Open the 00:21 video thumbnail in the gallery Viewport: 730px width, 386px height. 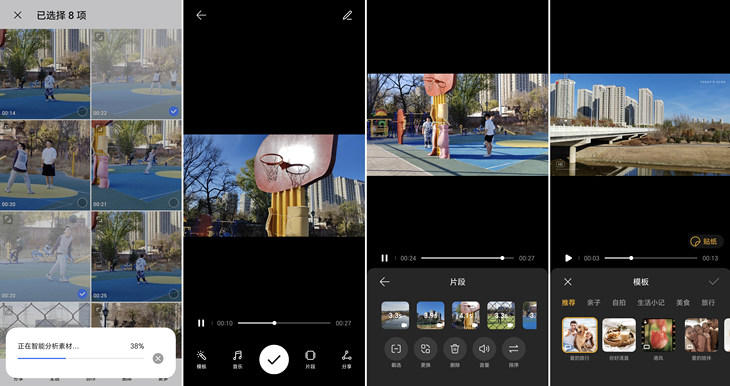pos(136,165)
